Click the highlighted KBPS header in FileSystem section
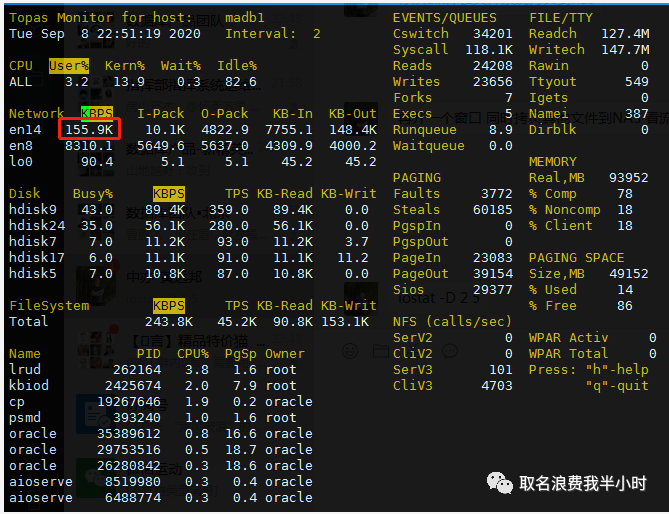This screenshot has height=514, width=669. tap(169, 306)
